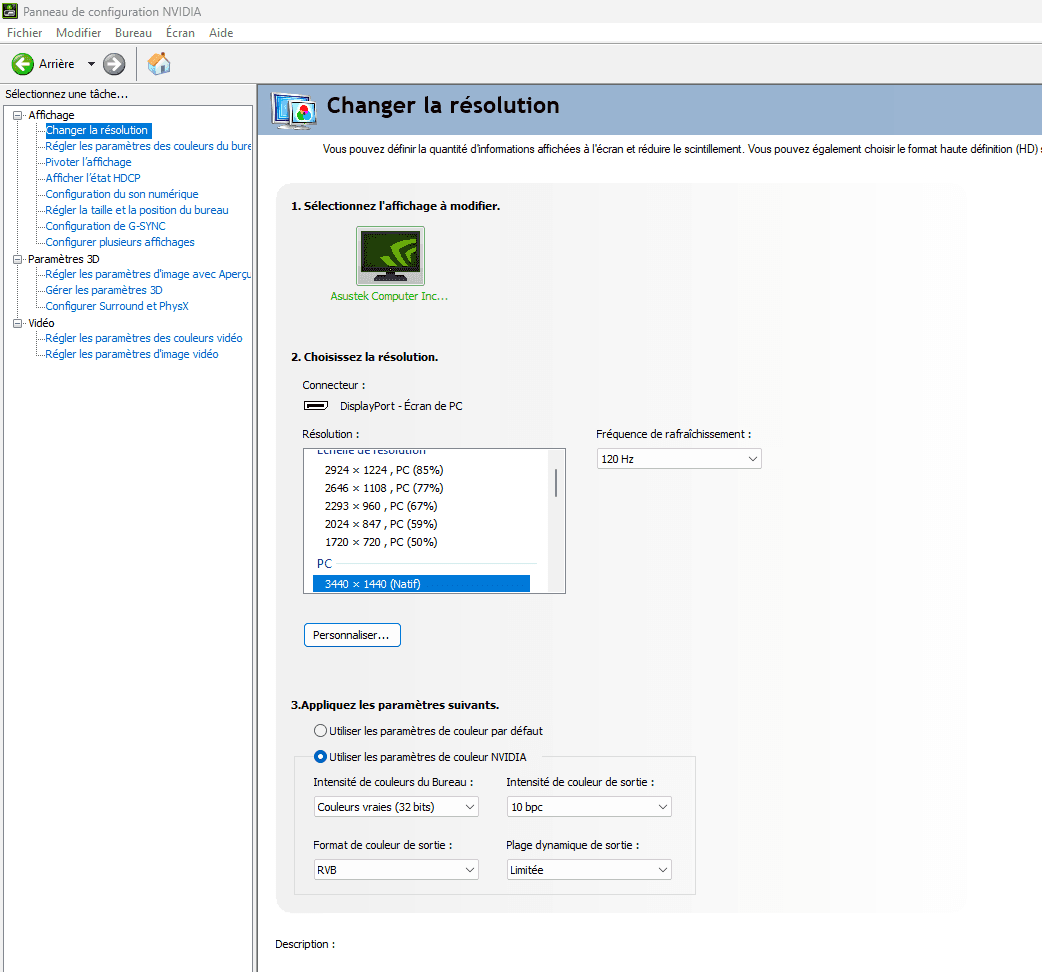Open the Limitée dynamic range dropdown
1042x972 pixels.
[589, 870]
